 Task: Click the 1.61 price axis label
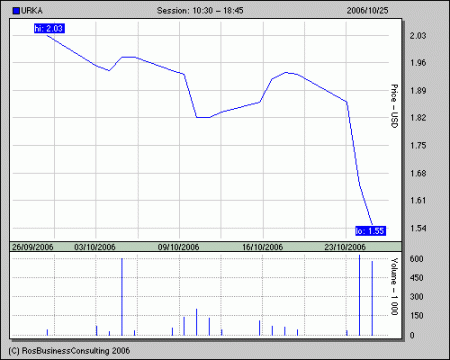(418, 200)
